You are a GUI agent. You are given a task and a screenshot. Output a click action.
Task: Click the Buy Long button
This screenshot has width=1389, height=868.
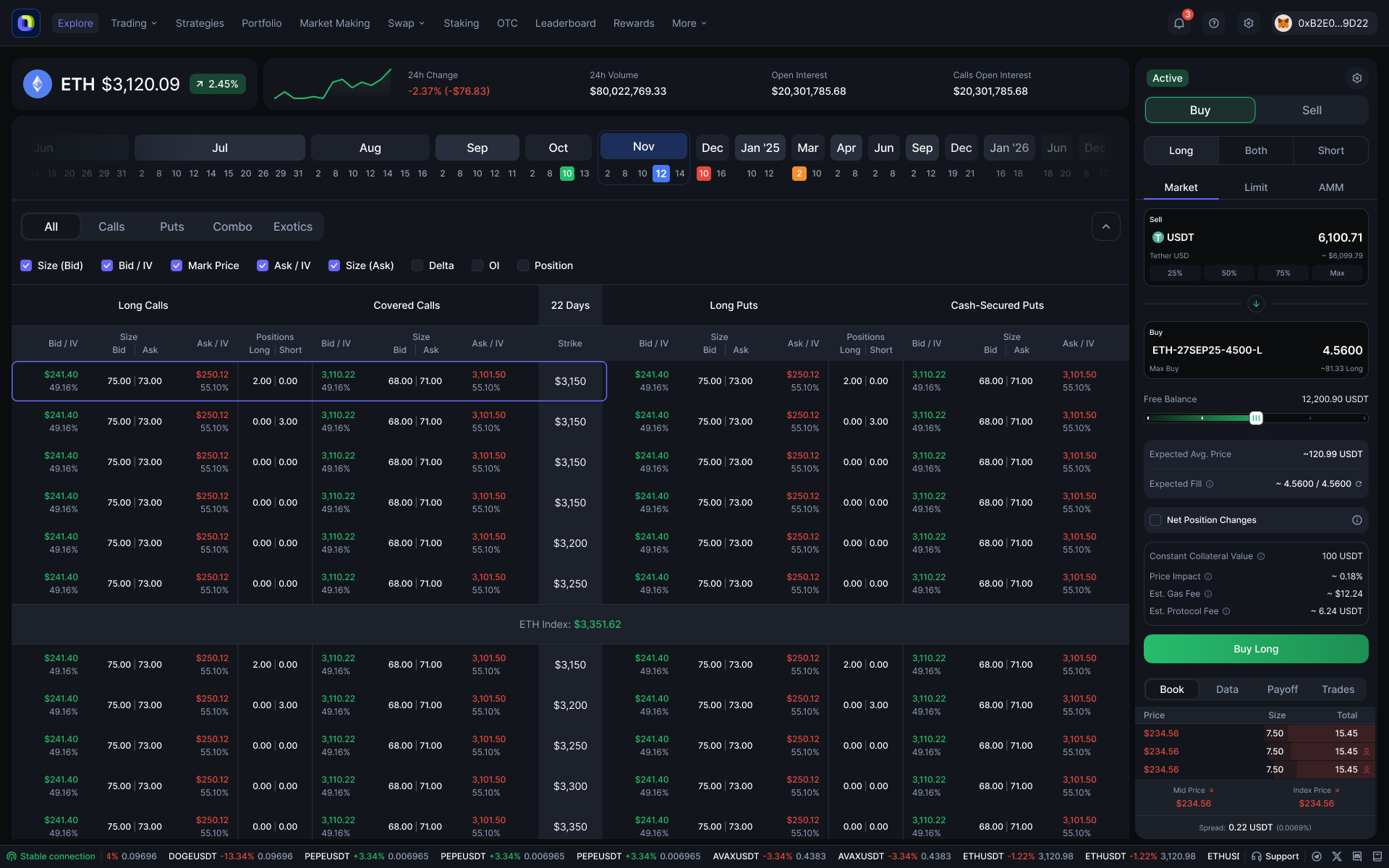coord(1256,649)
